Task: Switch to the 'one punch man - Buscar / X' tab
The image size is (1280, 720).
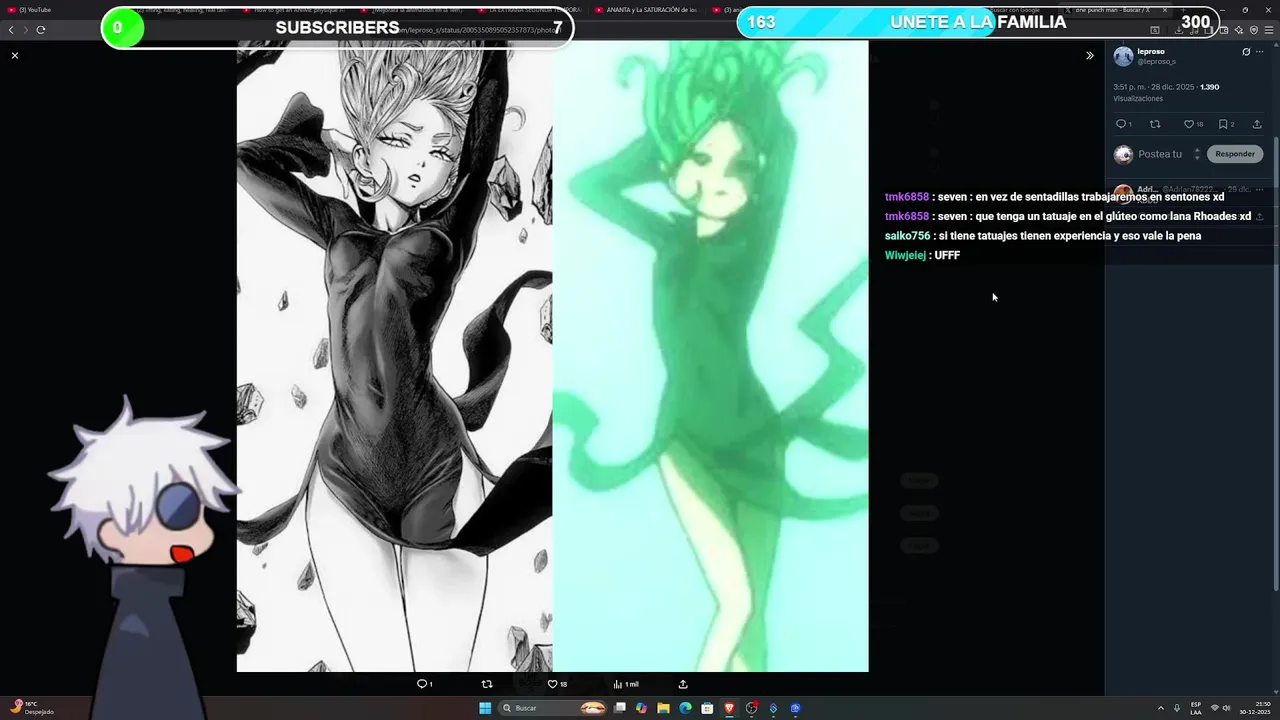Action: (x=1114, y=10)
